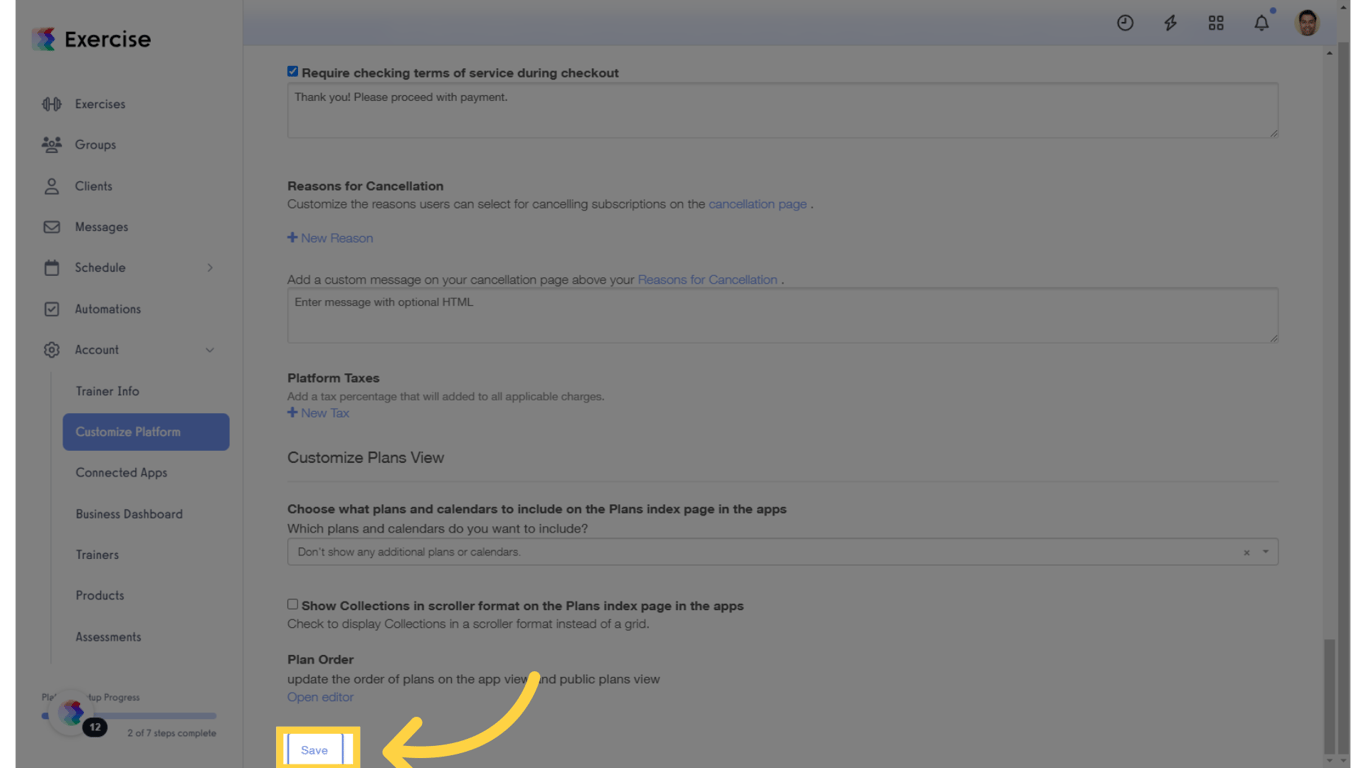The width and height of the screenshot is (1366, 768).
Task: Click the Clients person icon
Action: click(52, 186)
